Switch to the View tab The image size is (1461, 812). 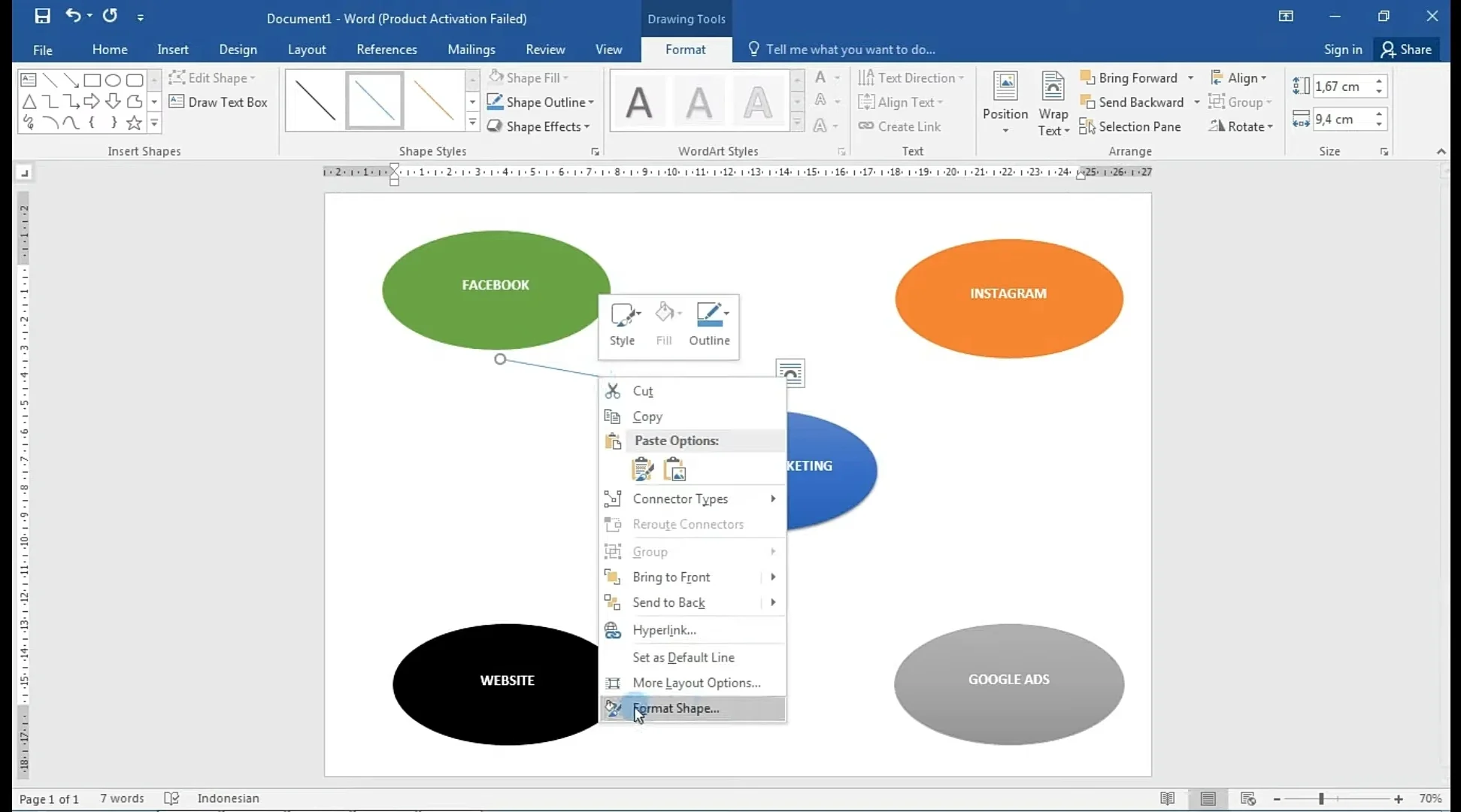(x=609, y=50)
